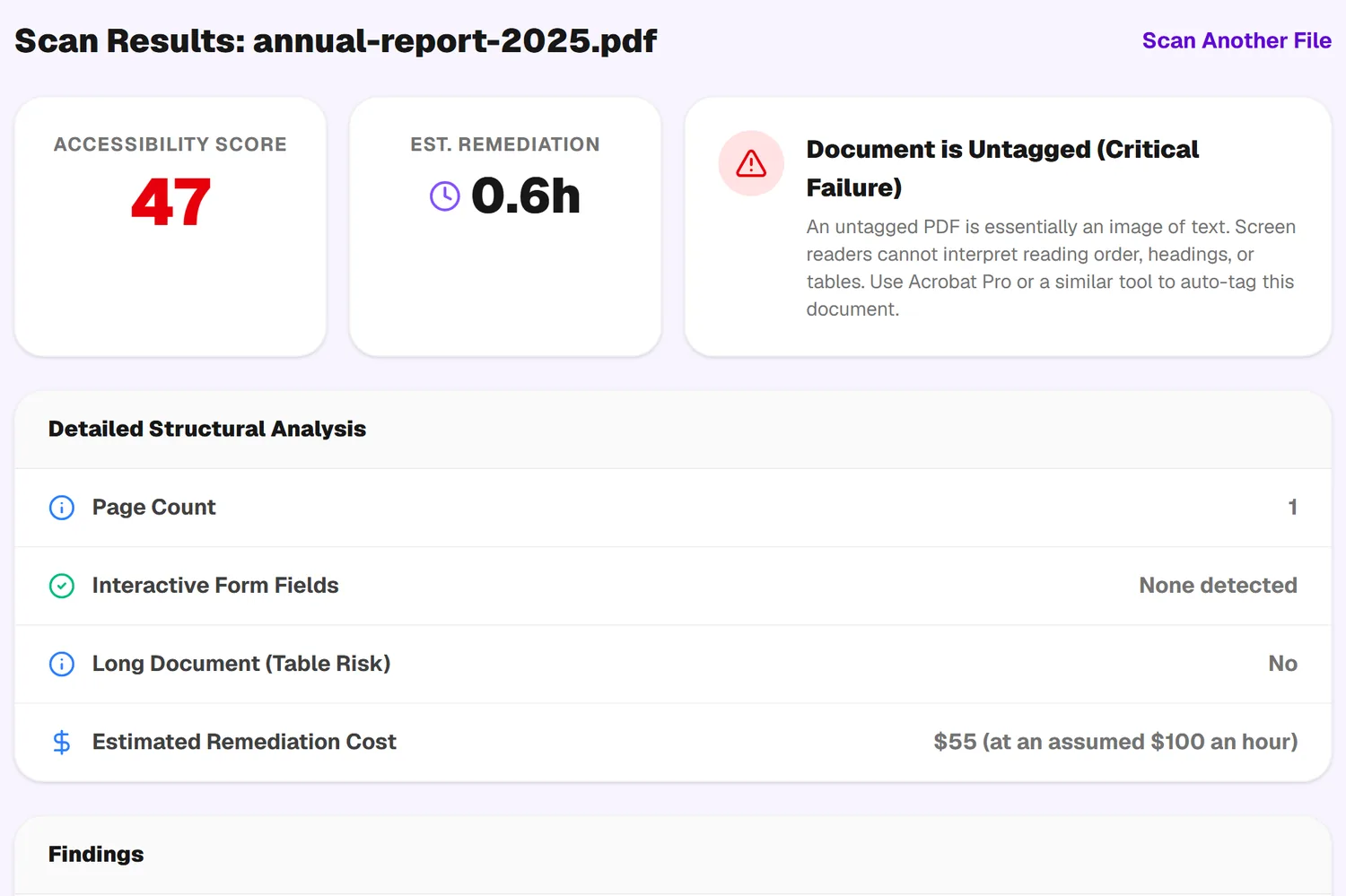Screen dimensions: 1346x896
Task: Click the info icon beside Long Document
Action: (x=62, y=664)
